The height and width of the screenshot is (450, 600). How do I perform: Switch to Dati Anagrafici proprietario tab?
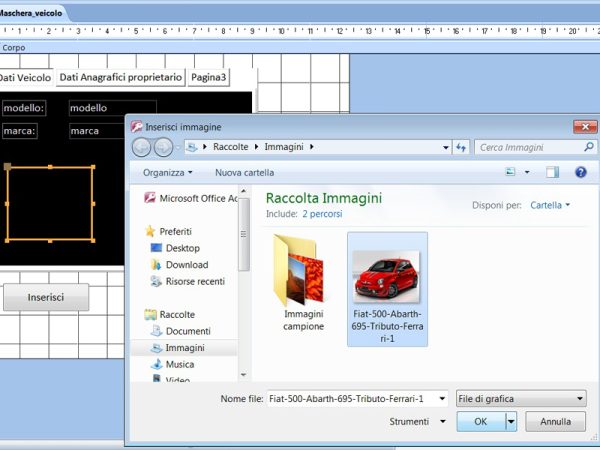[121, 77]
